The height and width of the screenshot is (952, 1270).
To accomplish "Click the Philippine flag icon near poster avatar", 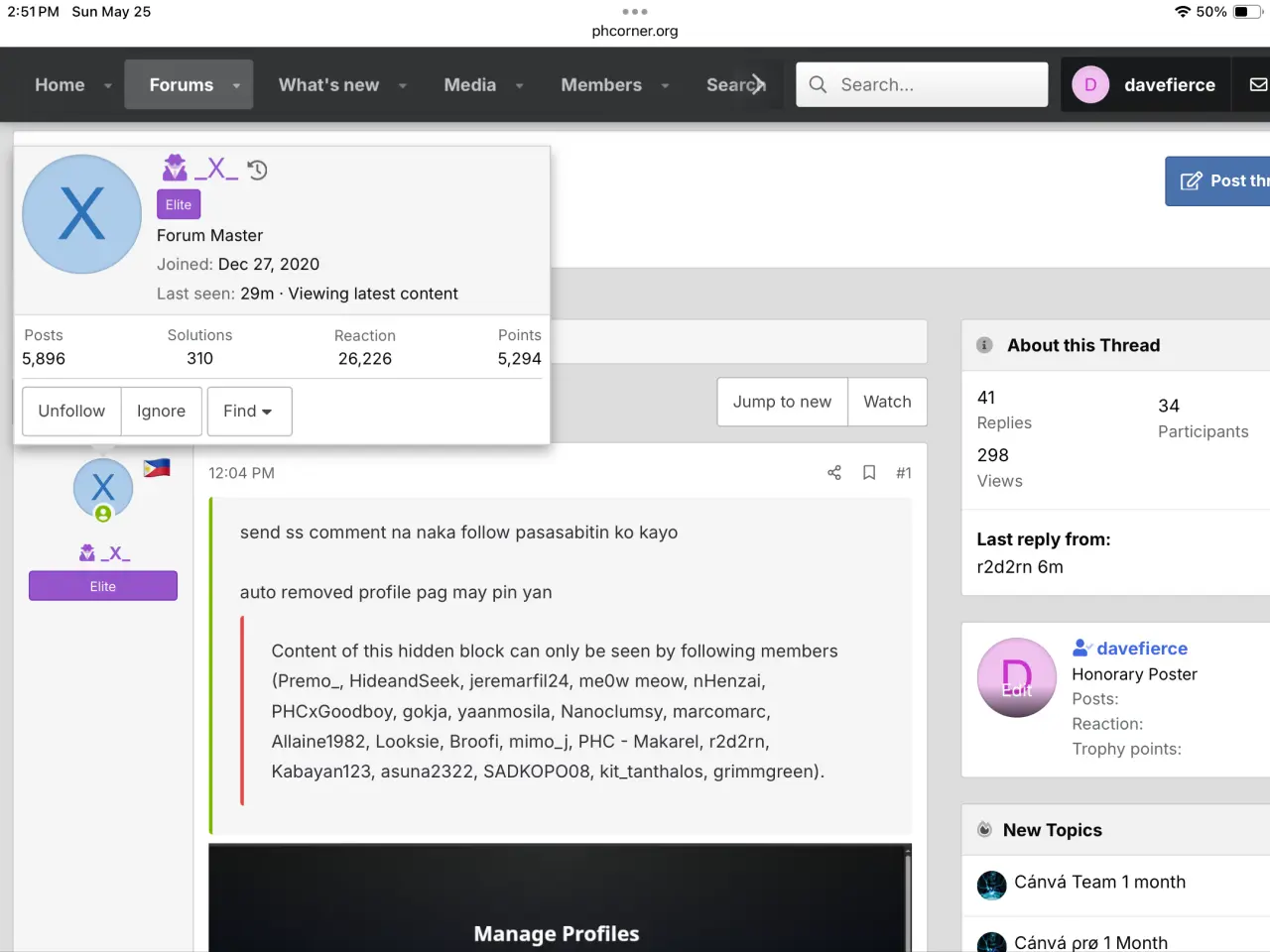I will pos(157,468).
